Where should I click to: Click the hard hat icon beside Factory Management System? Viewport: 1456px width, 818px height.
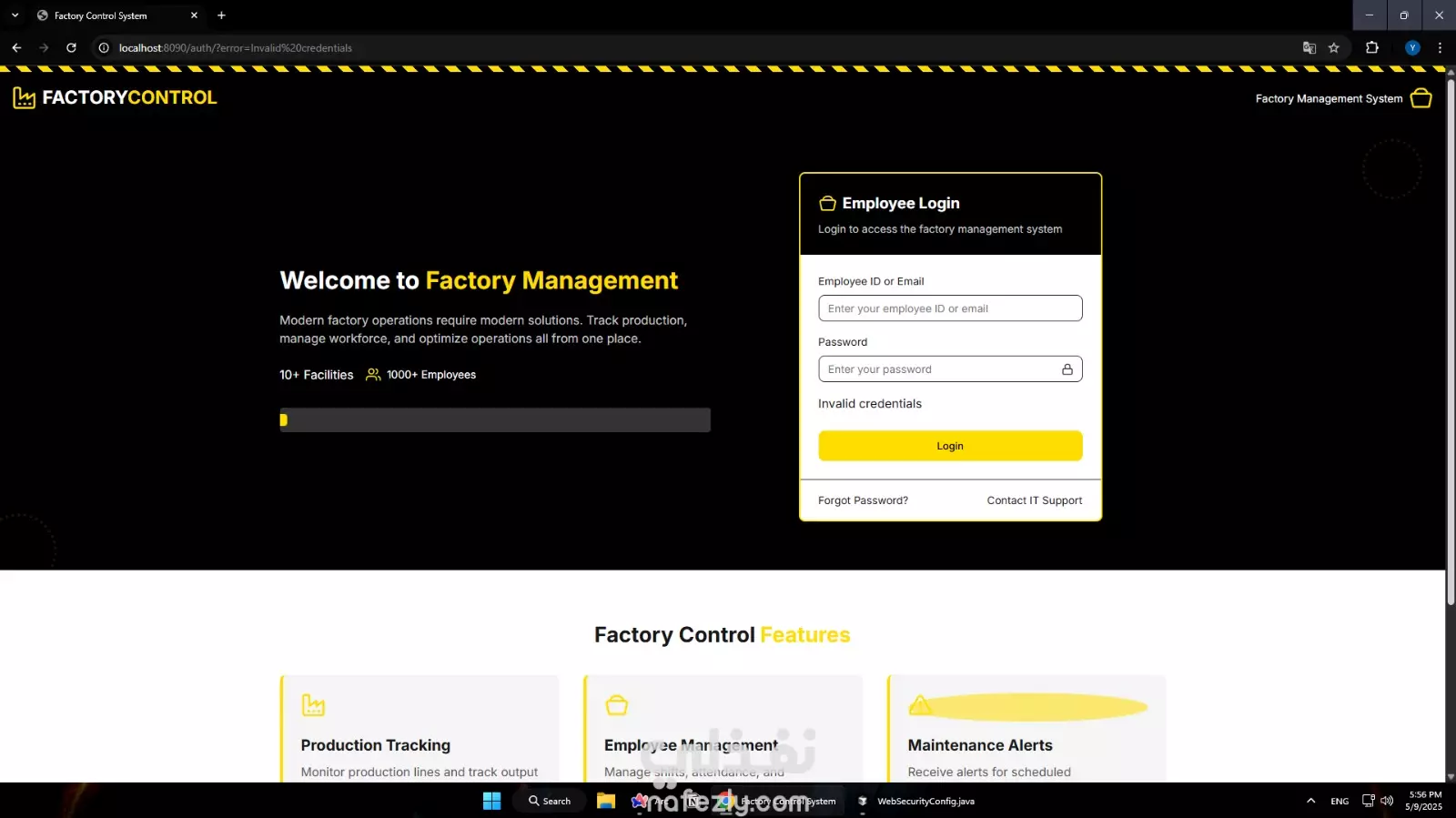pos(1421,98)
